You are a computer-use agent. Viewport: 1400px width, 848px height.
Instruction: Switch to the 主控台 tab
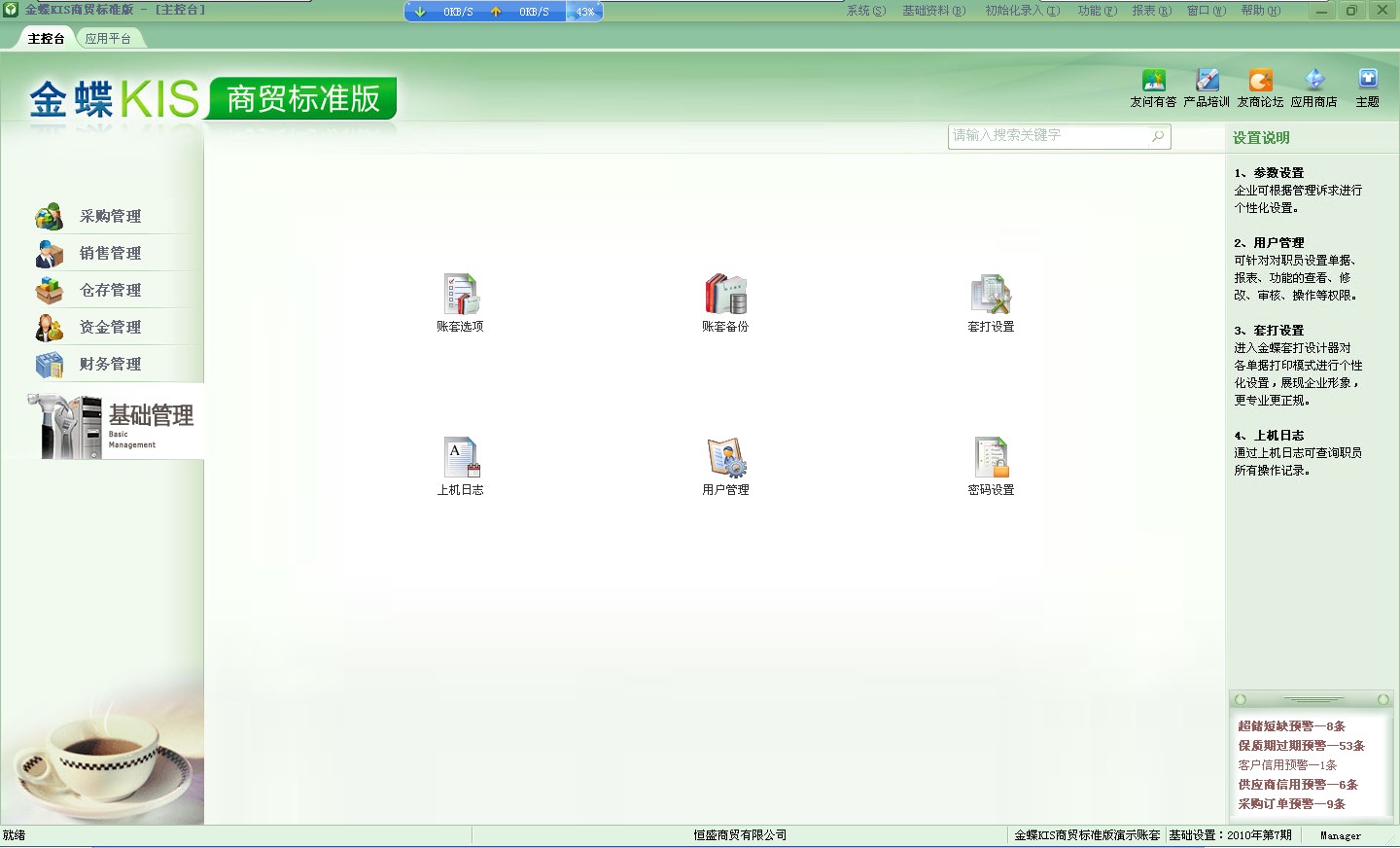tap(46, 39)
